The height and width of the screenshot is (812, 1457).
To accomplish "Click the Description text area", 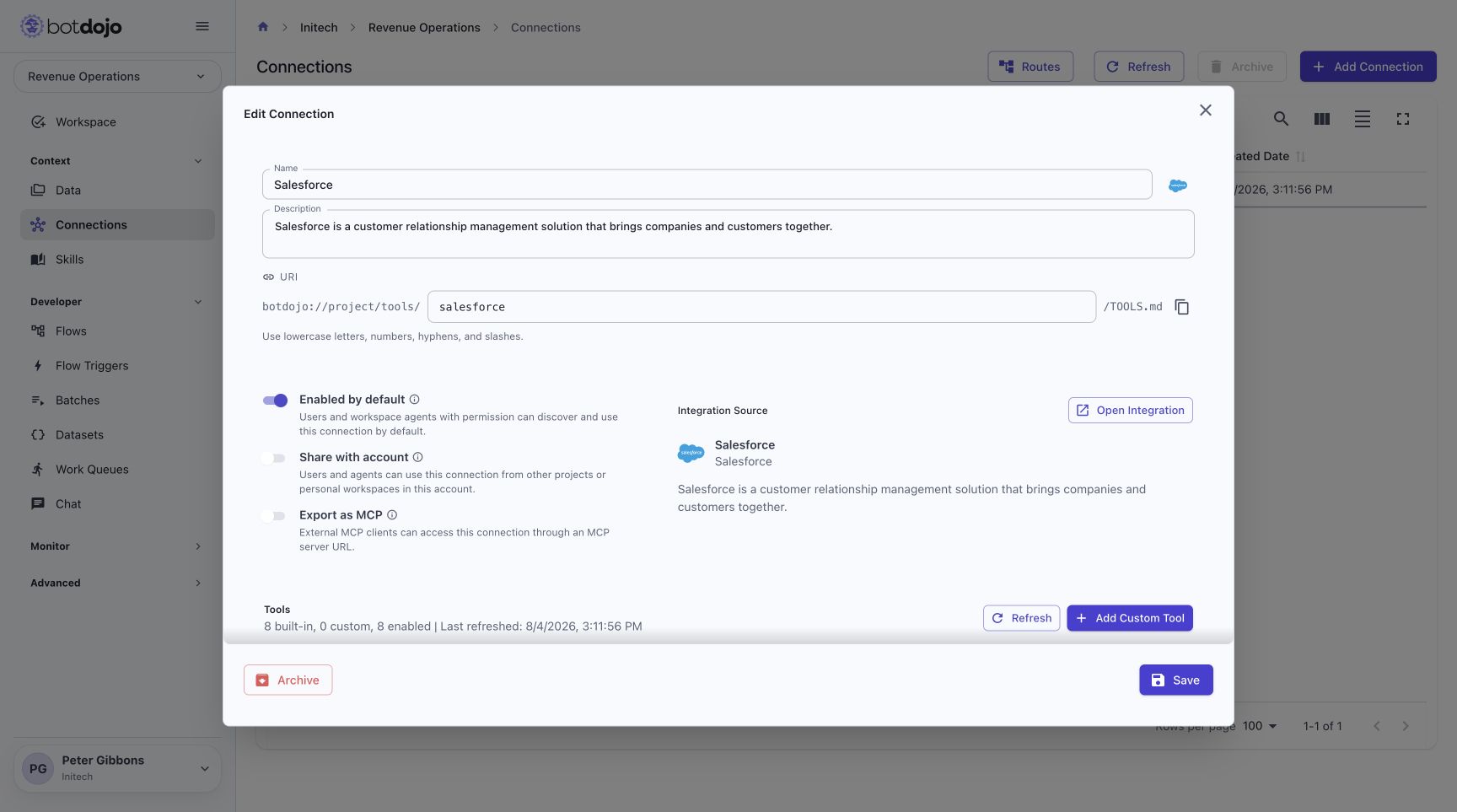I will pos(728,234).
